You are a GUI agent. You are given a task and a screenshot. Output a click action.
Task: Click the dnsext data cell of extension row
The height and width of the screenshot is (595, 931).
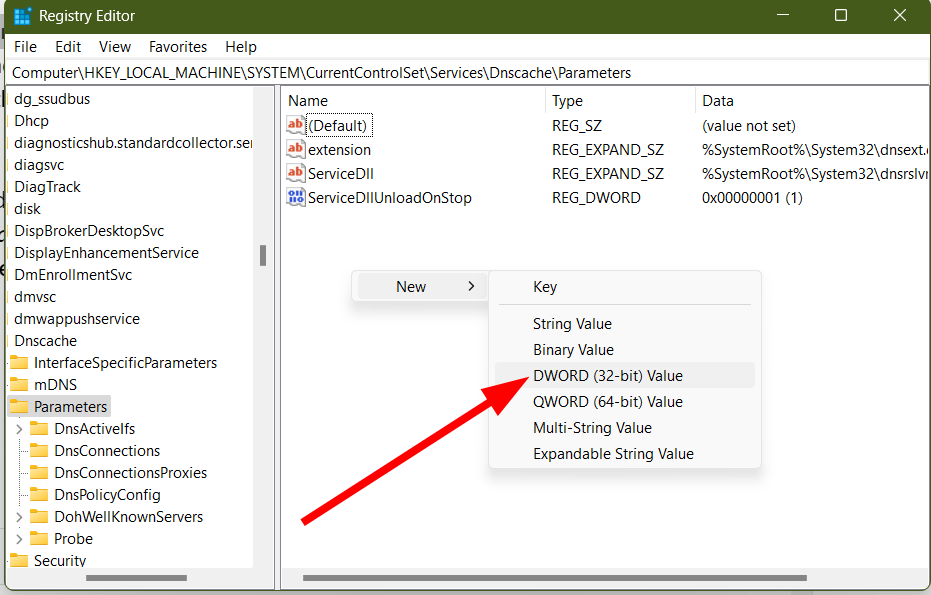(814, 150)
